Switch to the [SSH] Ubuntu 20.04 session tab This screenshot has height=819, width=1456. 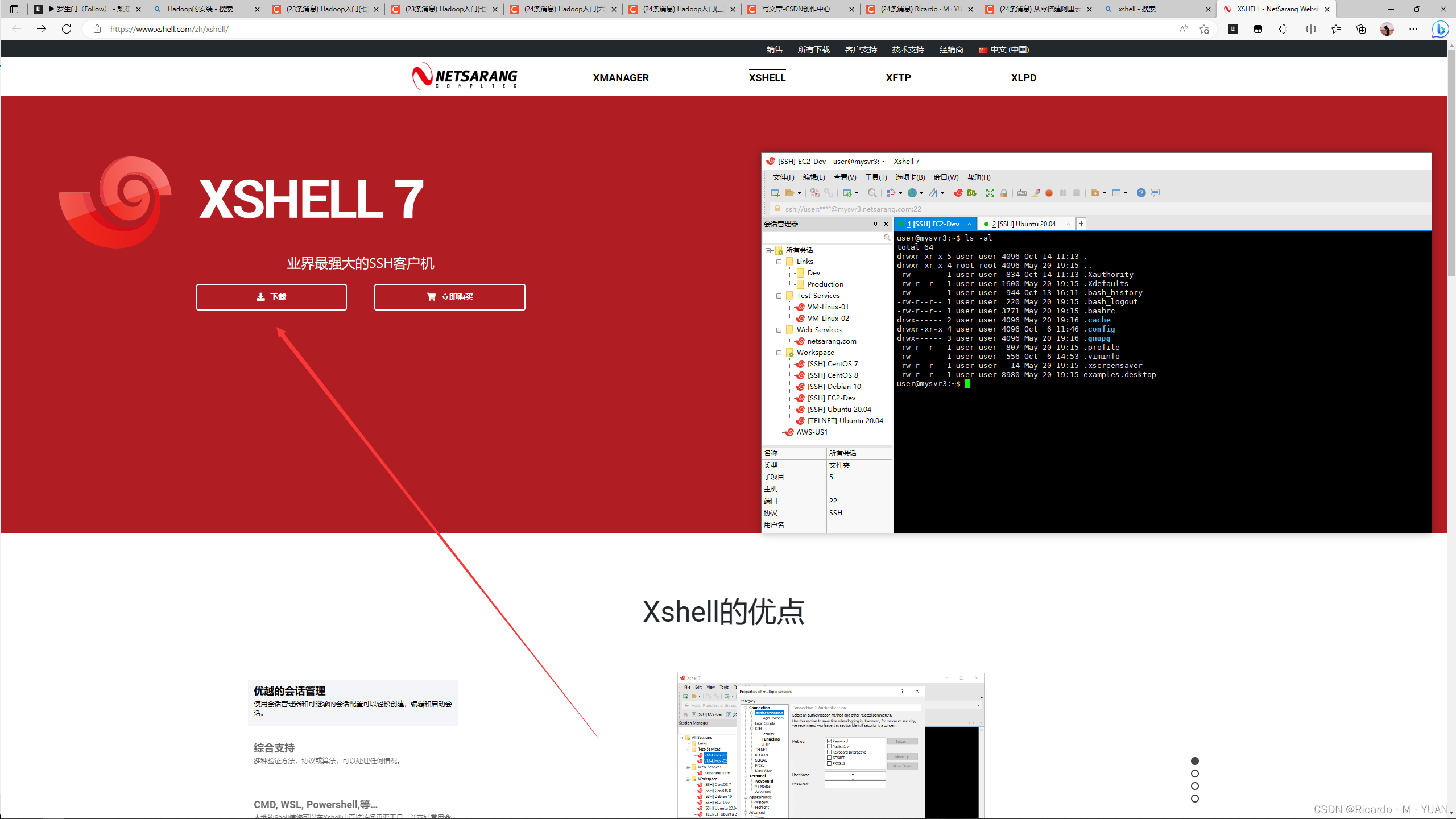coord(1027,224)
